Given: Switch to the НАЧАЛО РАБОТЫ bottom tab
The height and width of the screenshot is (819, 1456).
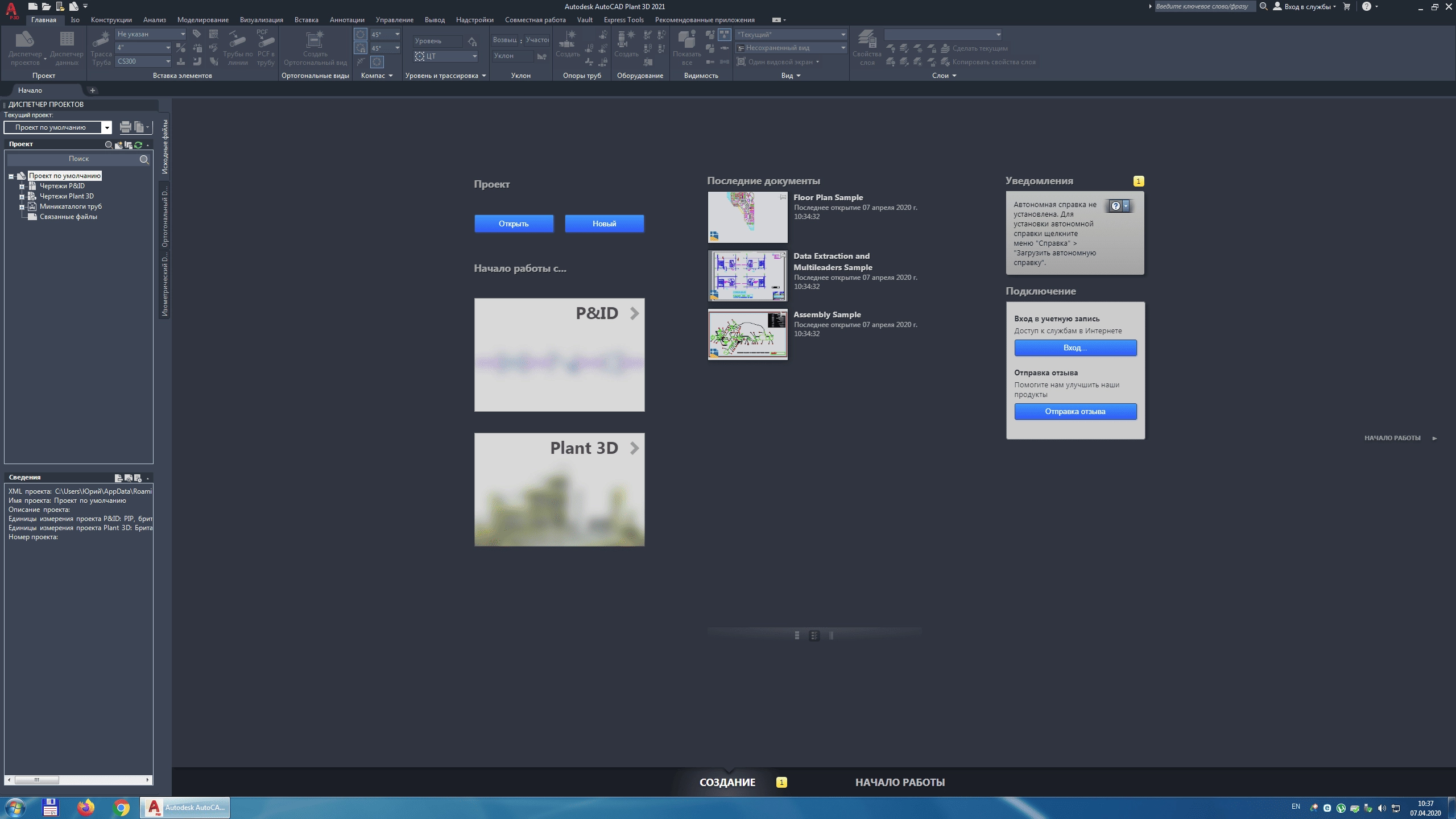Looking at the screenshot, I should [900, 782].
